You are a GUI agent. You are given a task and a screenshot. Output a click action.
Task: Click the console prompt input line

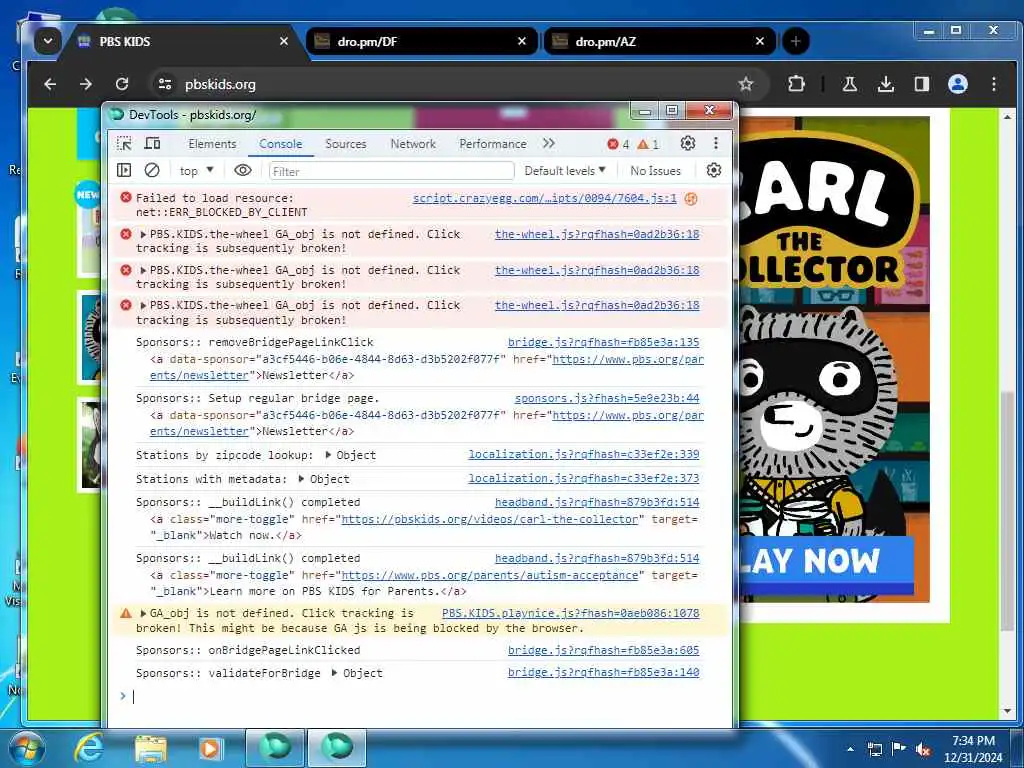[x=418, y=697]
